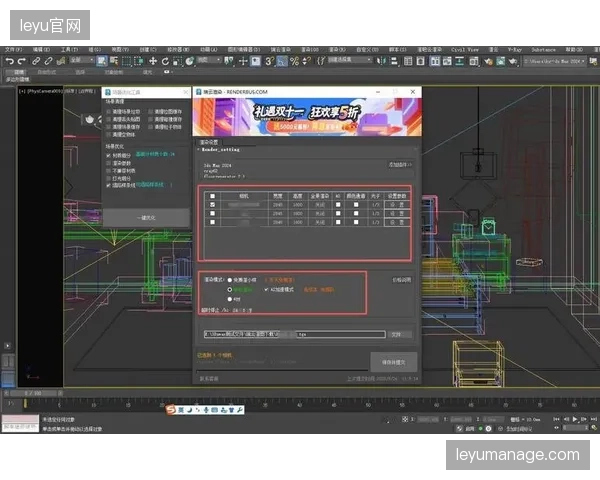Image resolution: width=600 pixels, height=480 pixels.
Task: Select the first free render mode radio button
Action: 230,280
